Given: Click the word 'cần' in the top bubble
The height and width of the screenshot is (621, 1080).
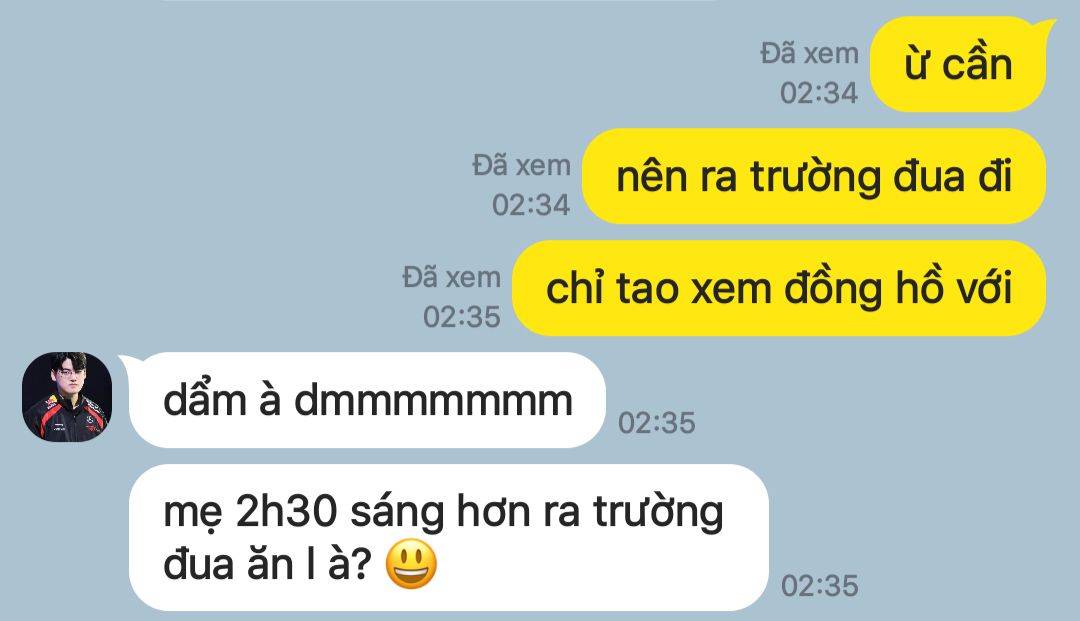Looking at the screenshot, I should pos(977,65).
